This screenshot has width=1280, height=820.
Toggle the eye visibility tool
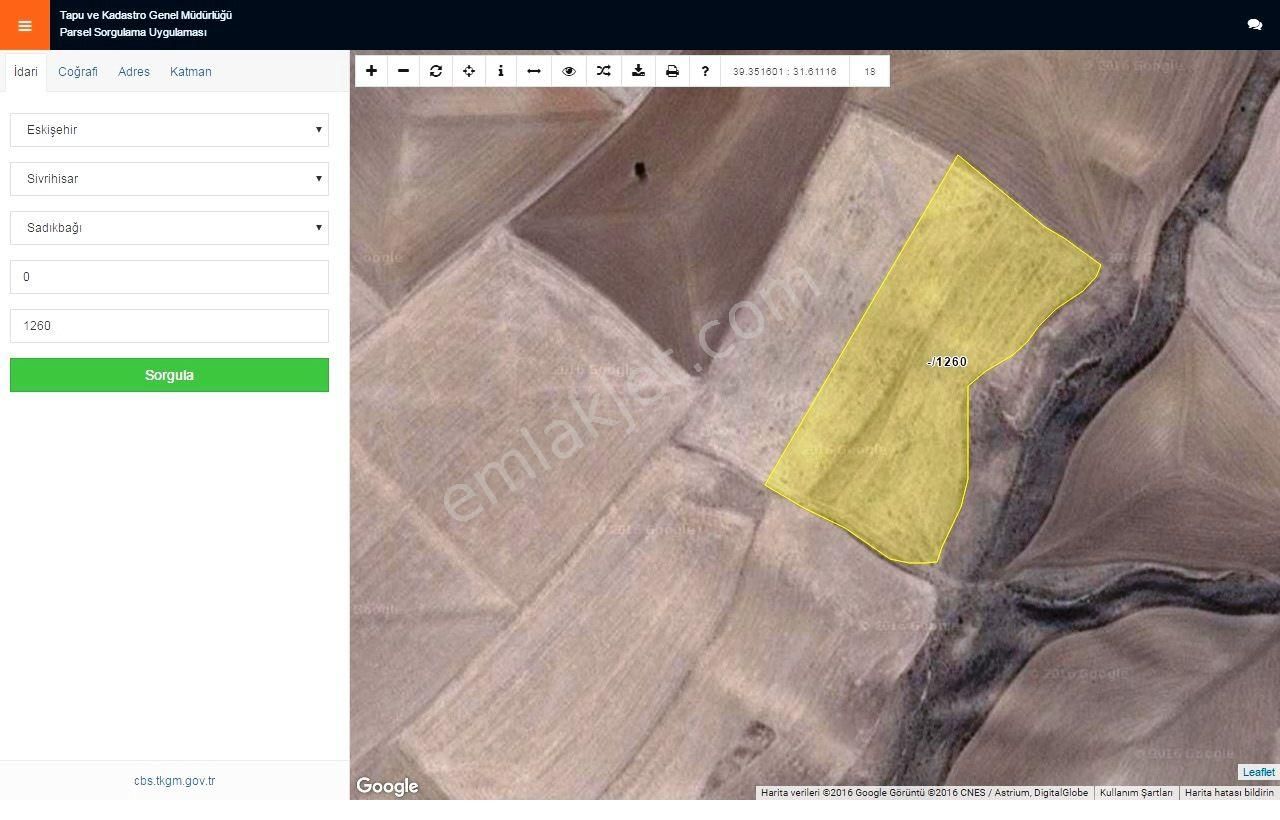click(x=569, y=71)
